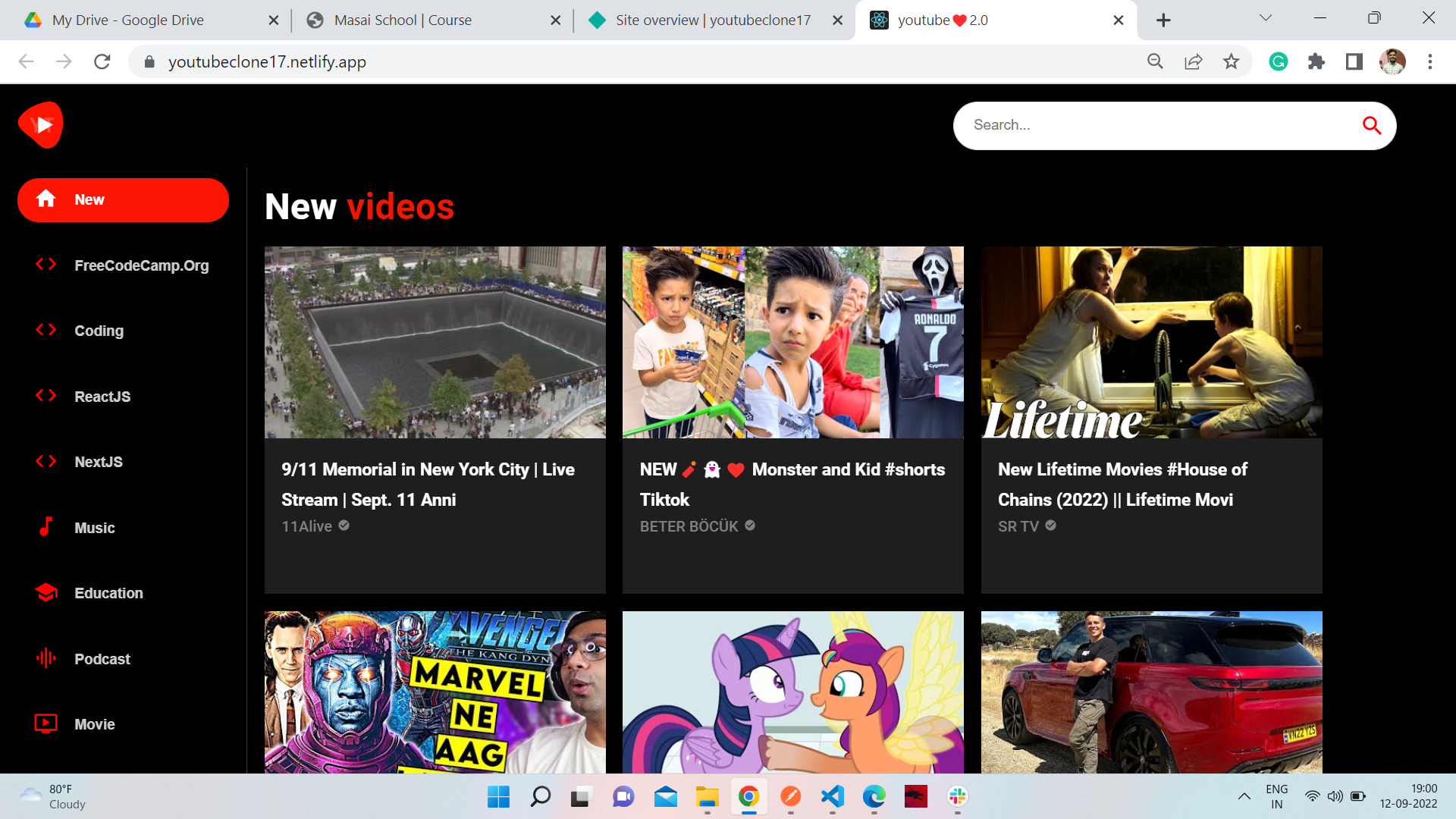
Task: Open the Extensions puzzle icon
Action: point(1316,61)
